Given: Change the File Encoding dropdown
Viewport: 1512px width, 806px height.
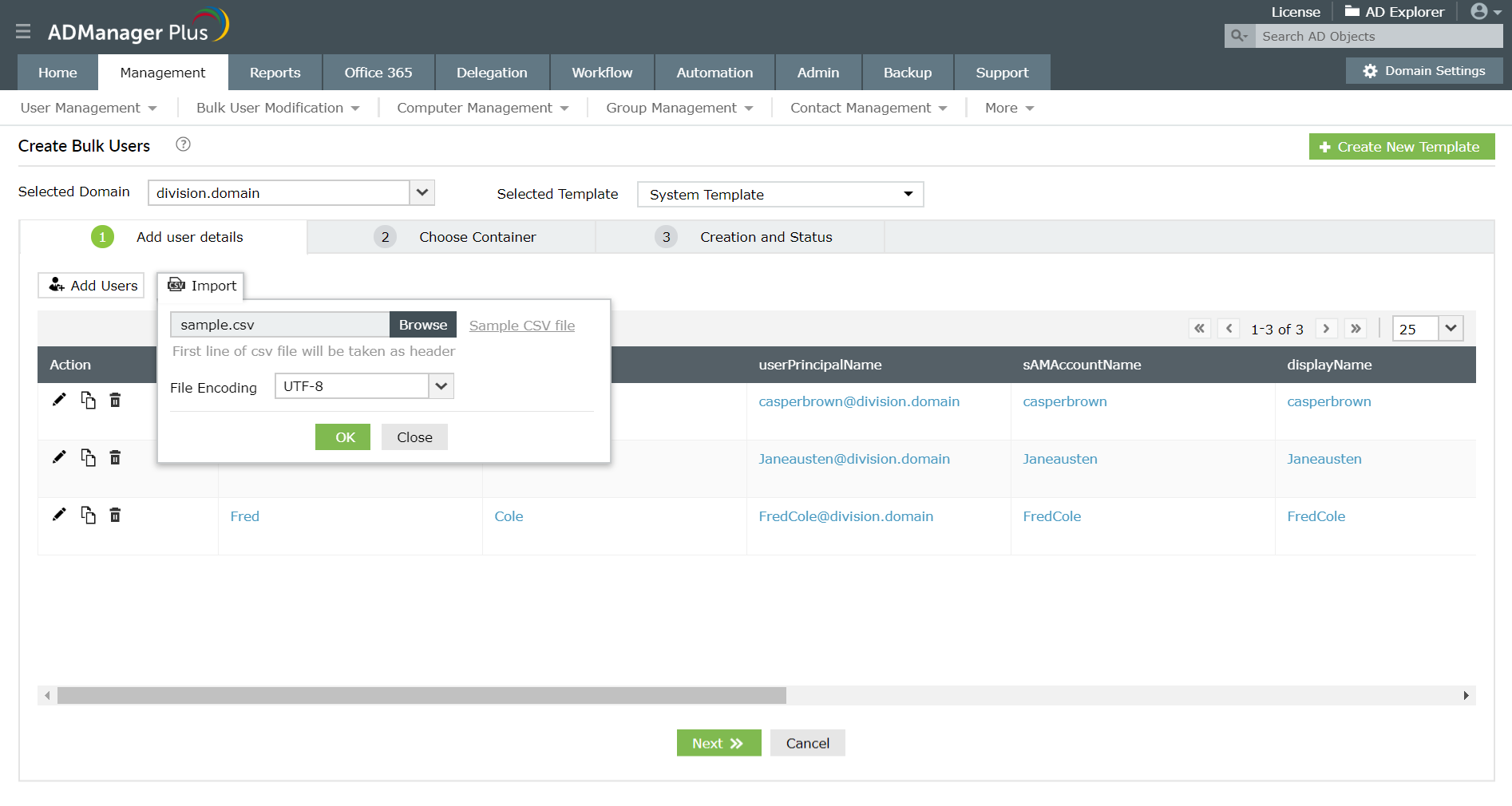Looking at the screenshot, I should pos(441,385).
